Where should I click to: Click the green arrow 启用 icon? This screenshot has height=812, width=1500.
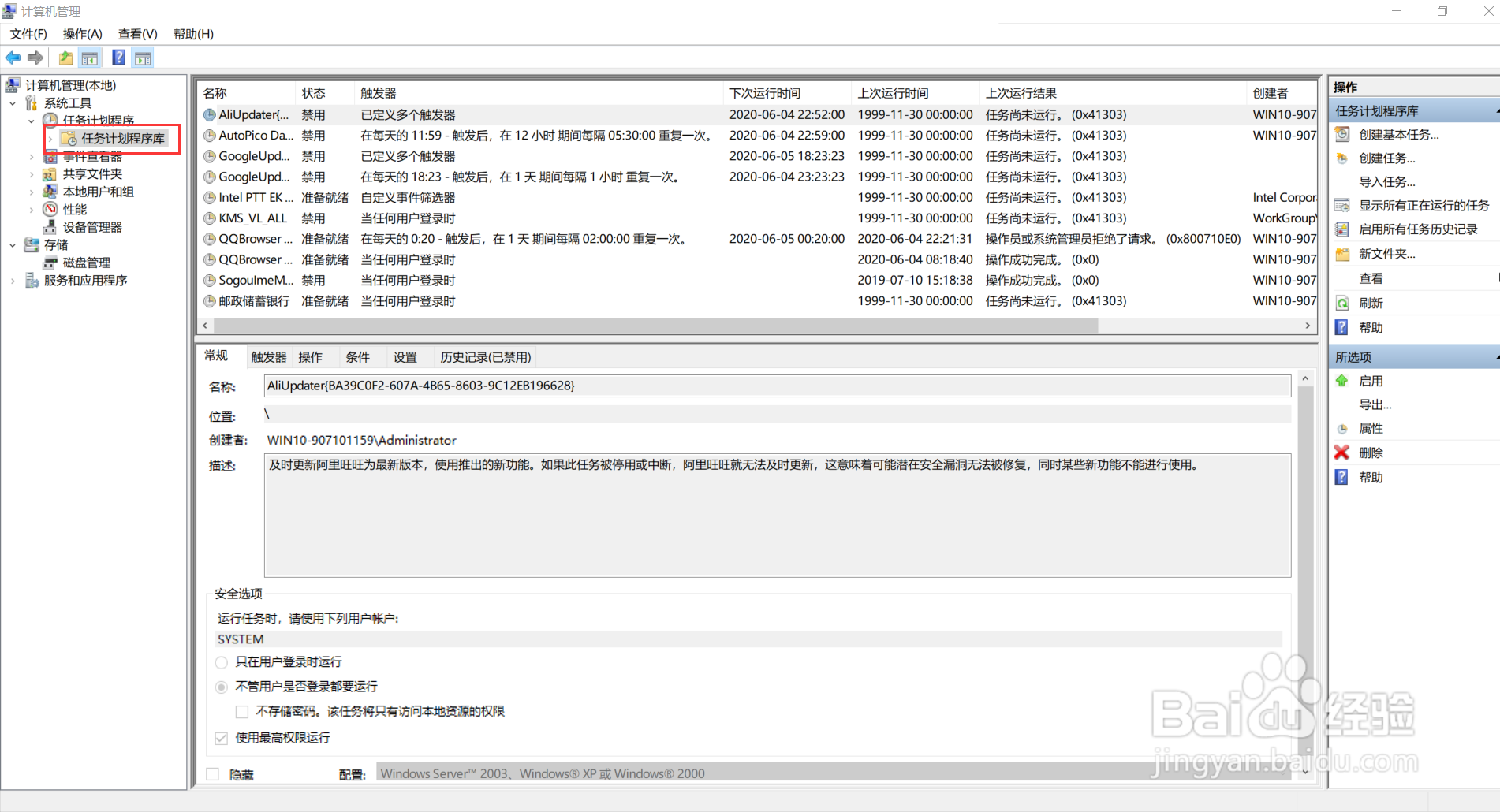point(1342,381)
